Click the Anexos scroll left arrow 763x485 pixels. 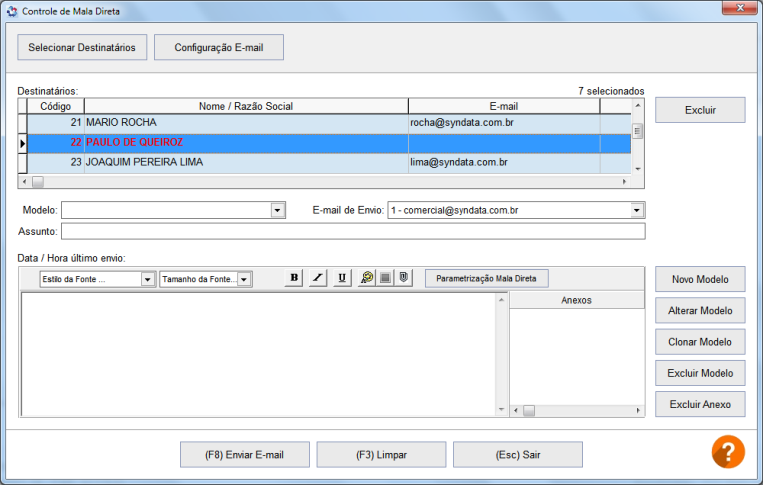tap(516, 411)
